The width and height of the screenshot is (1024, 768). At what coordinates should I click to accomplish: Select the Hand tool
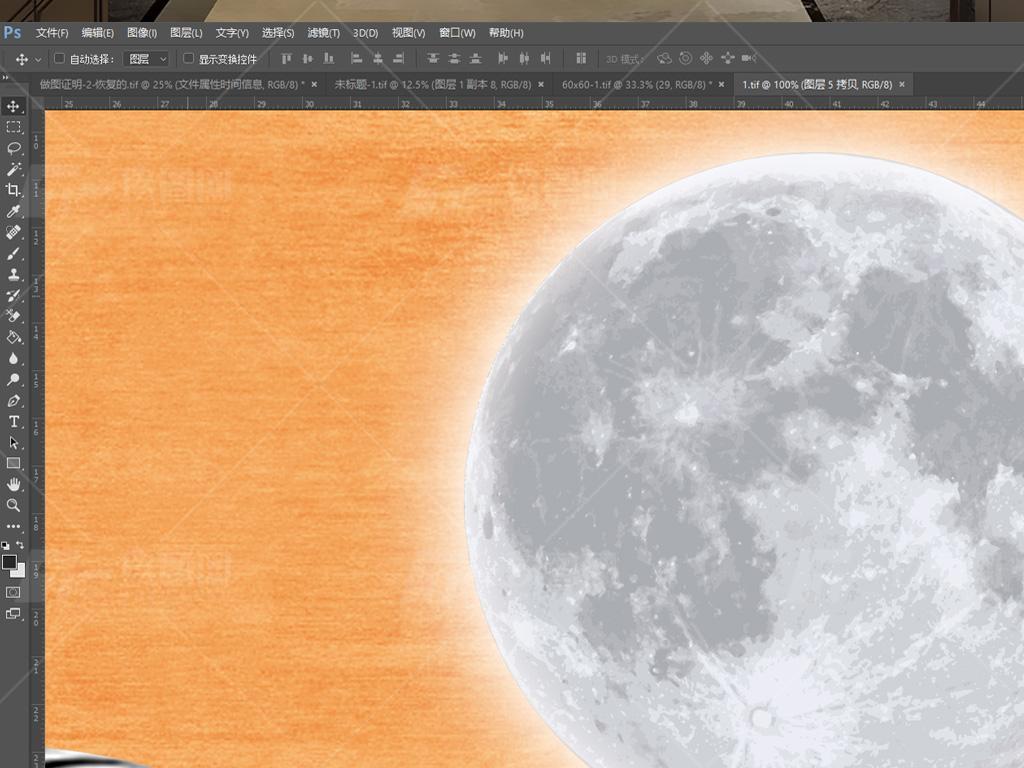coord(13,485)
